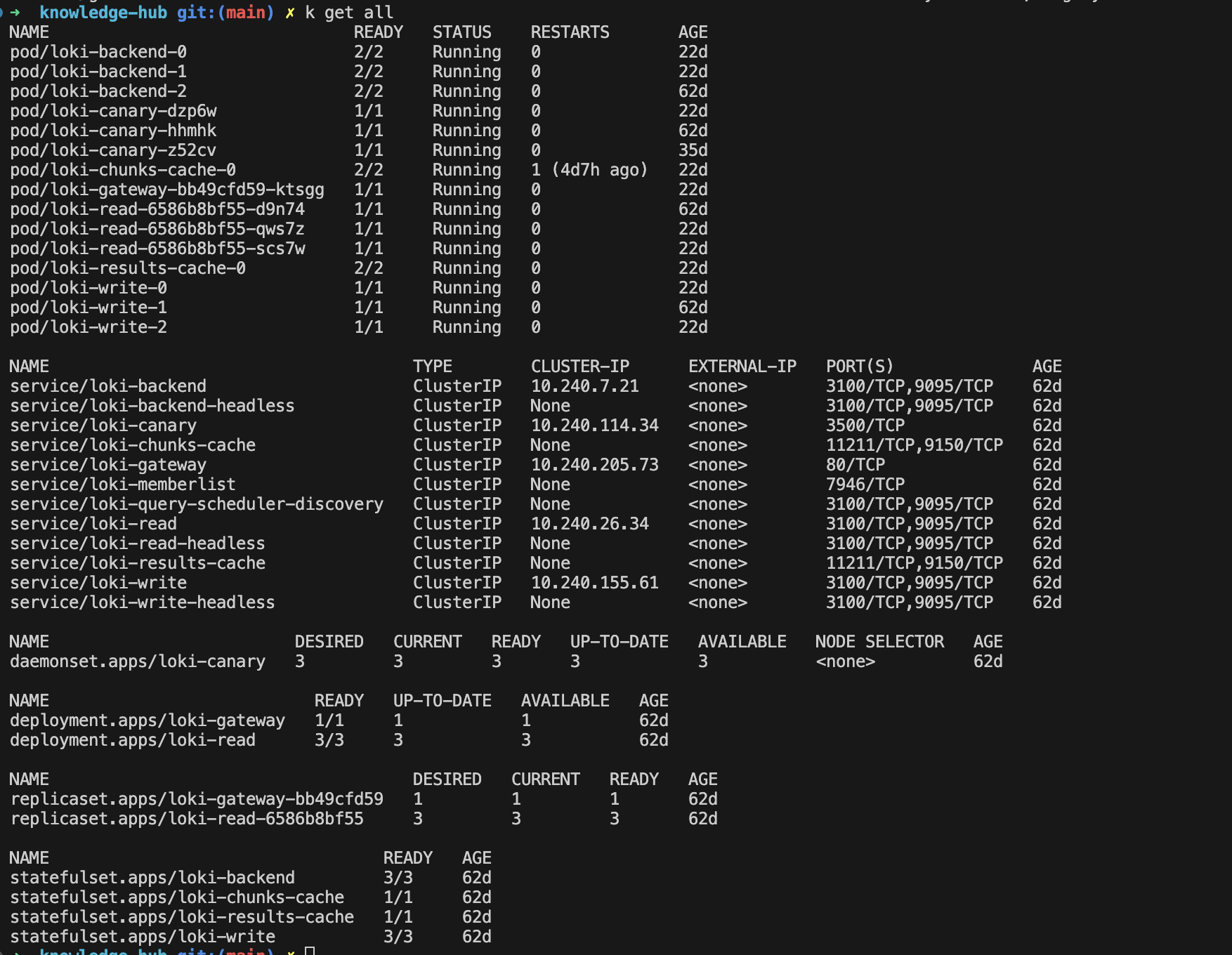Select statefulset.apps/loki-chunks-cache name

pos(177,897)
